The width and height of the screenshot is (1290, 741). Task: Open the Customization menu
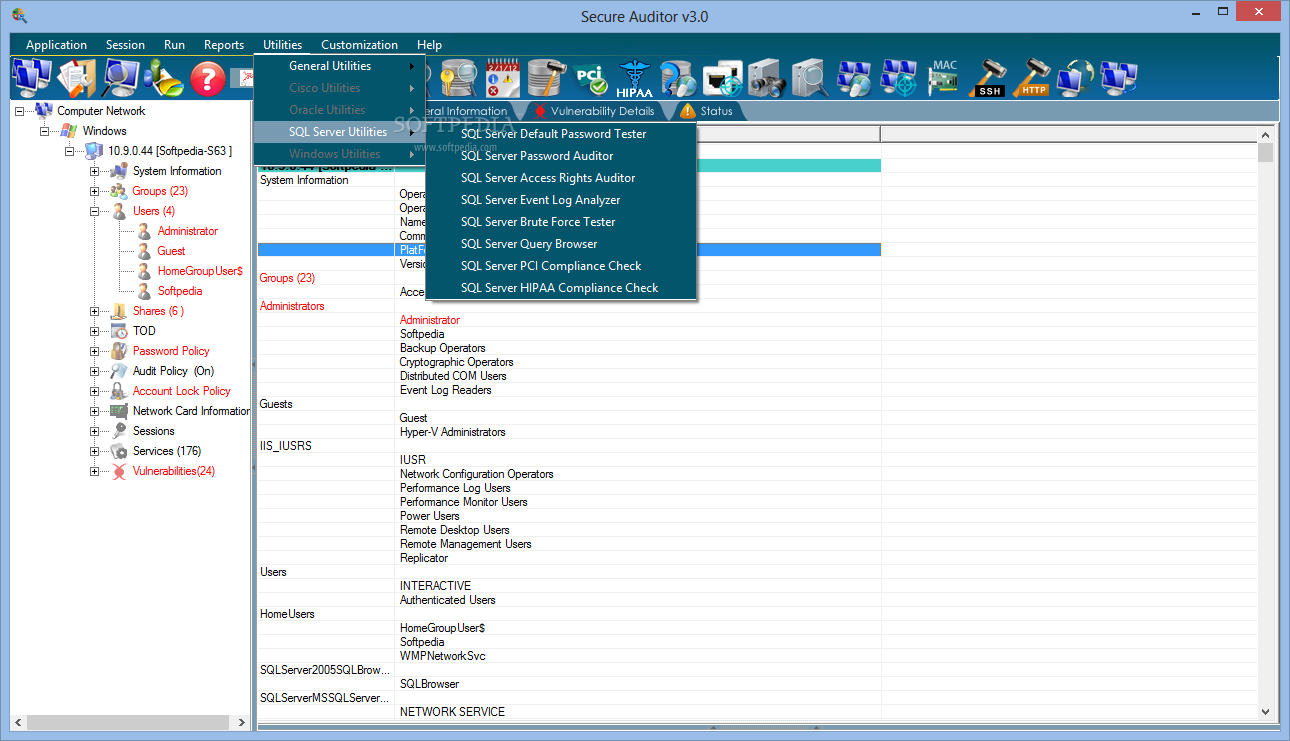359,45
